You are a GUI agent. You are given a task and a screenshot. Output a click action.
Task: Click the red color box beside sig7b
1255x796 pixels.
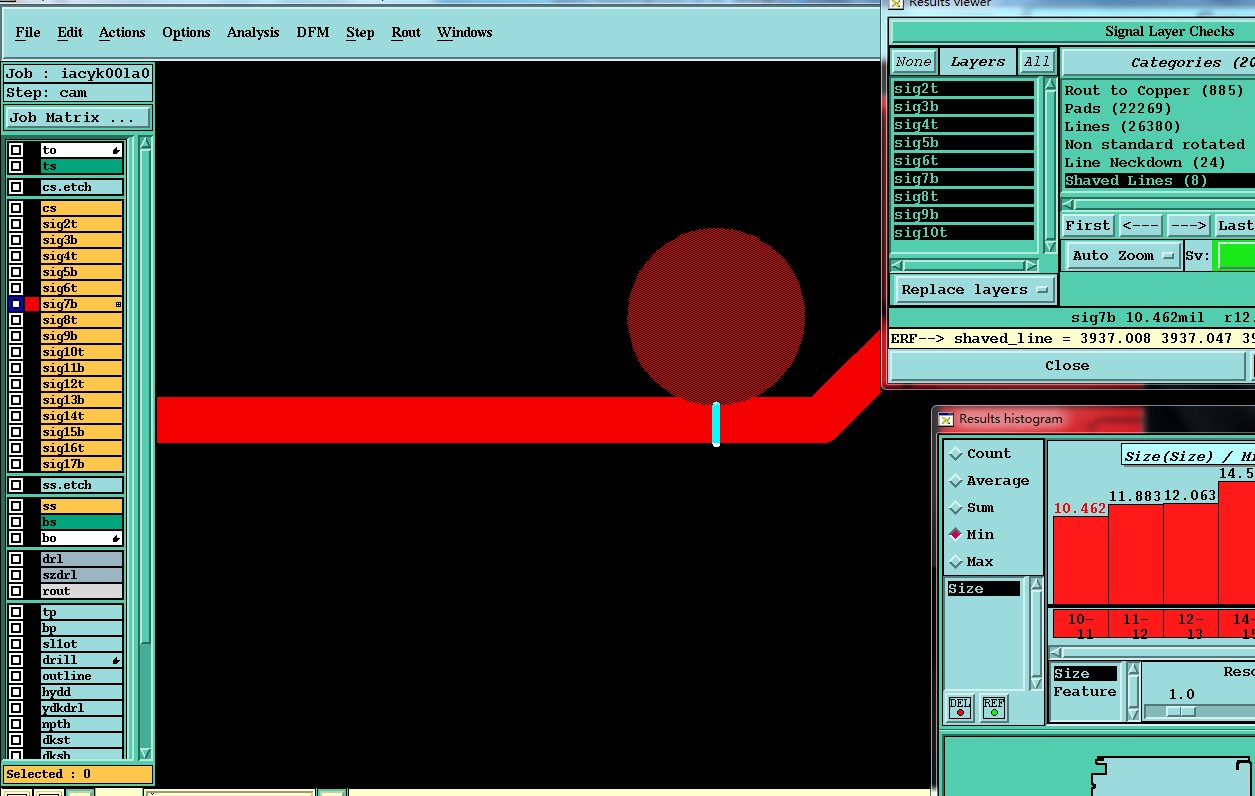(32, 304)
